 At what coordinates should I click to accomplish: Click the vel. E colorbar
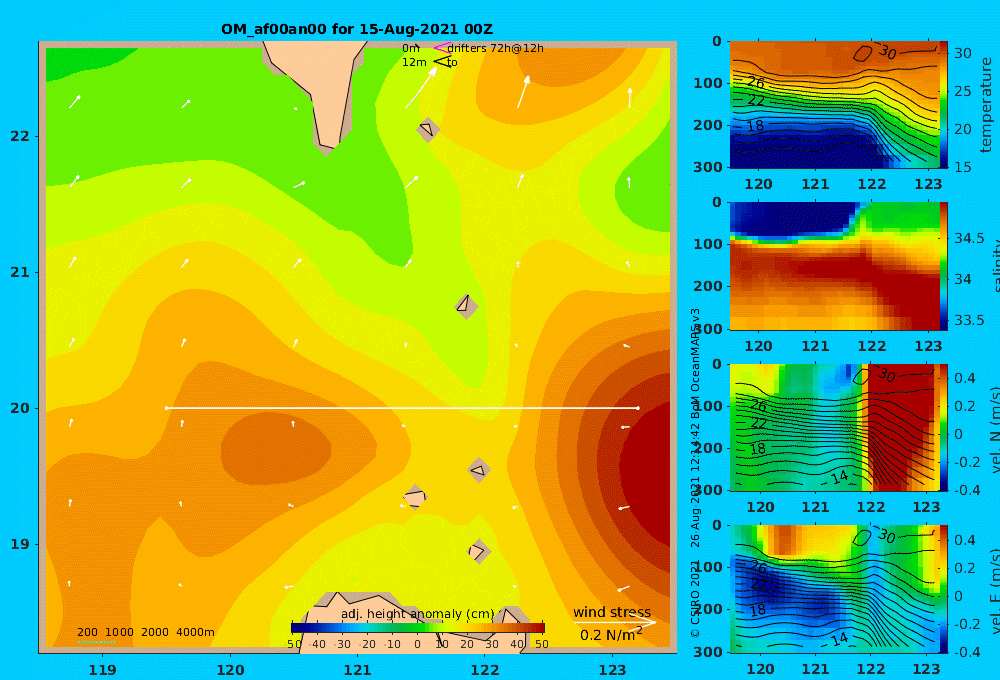[944, 589]
